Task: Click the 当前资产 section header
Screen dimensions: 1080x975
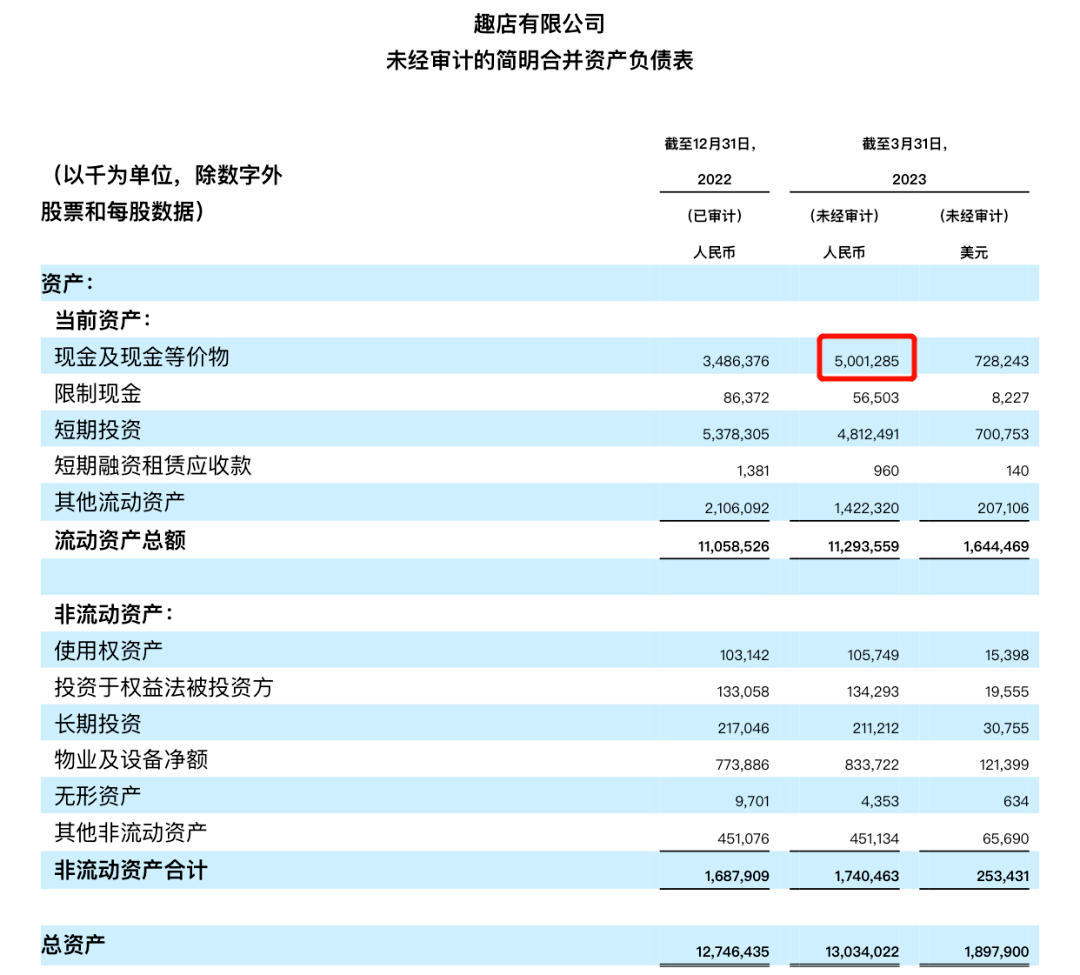Action: click(85, 320)
